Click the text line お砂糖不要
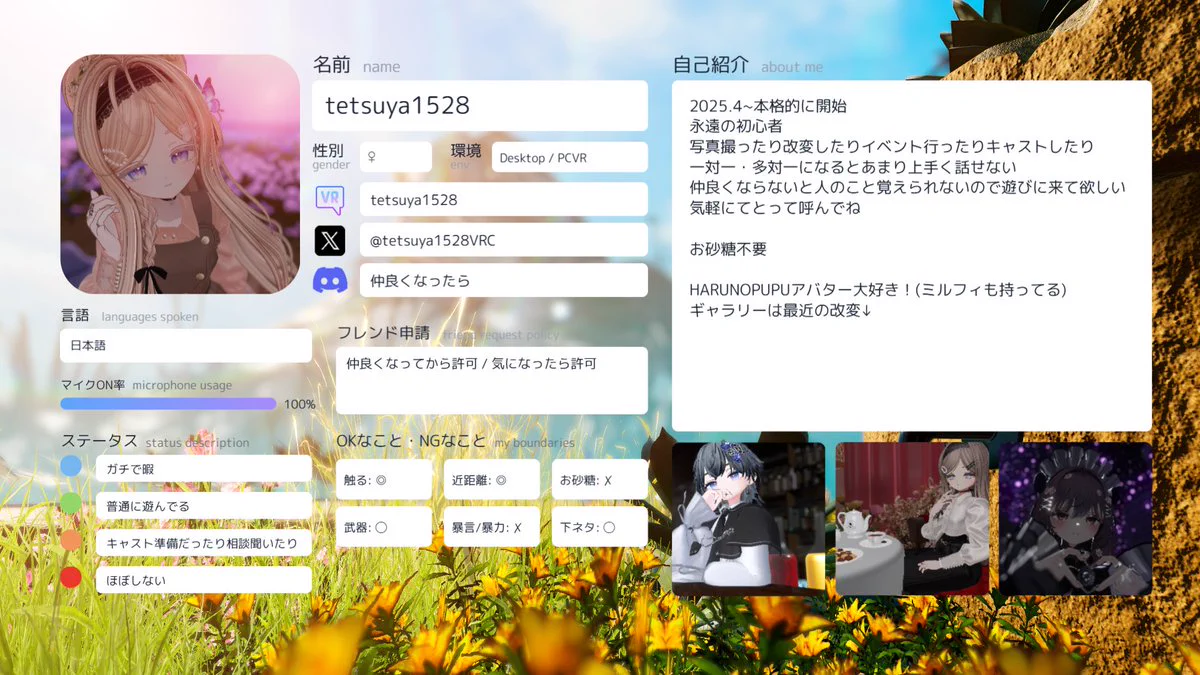The width and height of the screenshot is (1200, 675). [x=728, y=248]
